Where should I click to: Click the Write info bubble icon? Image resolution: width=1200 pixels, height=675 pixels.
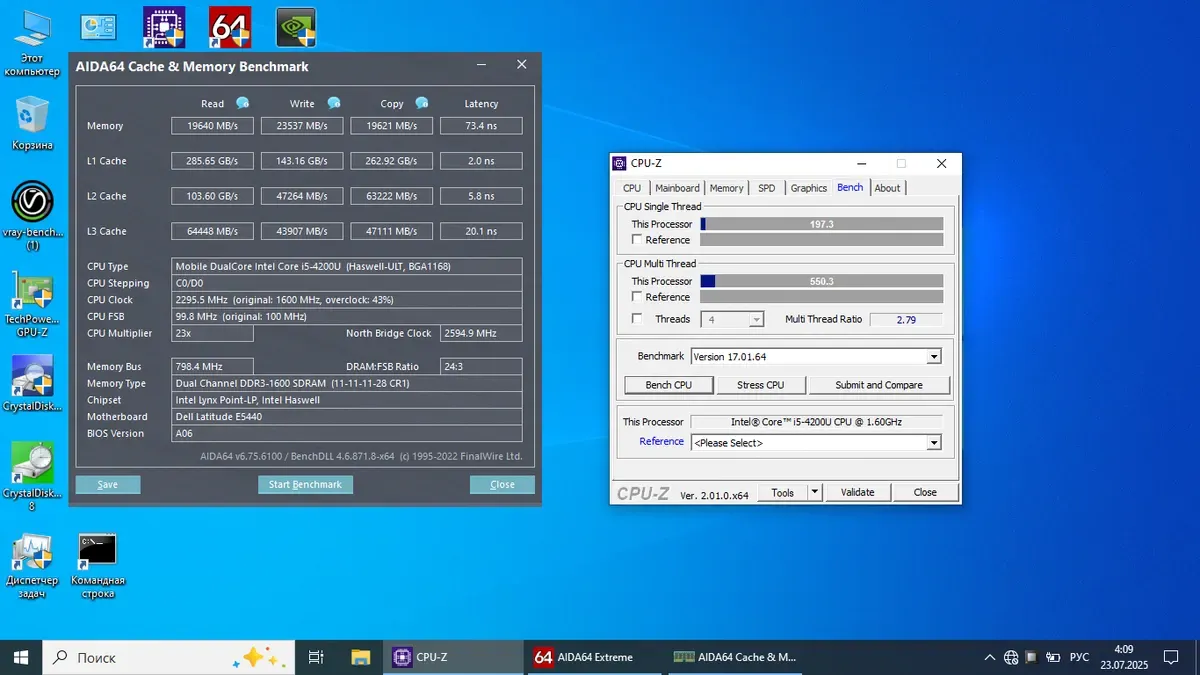[334, 103]
